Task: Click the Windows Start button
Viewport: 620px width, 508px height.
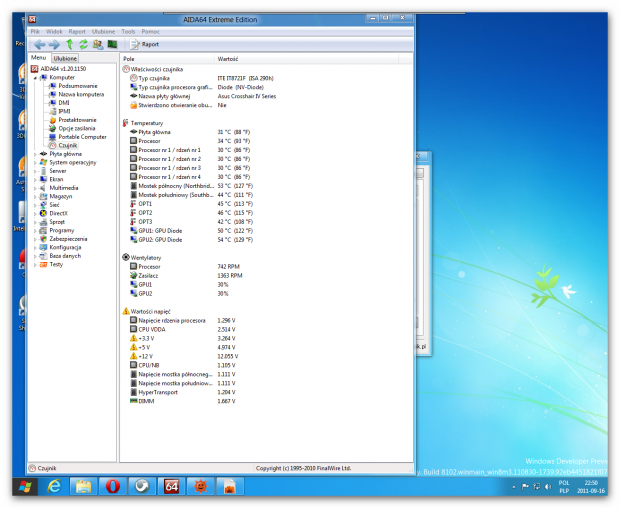Action: pos(25,486)
